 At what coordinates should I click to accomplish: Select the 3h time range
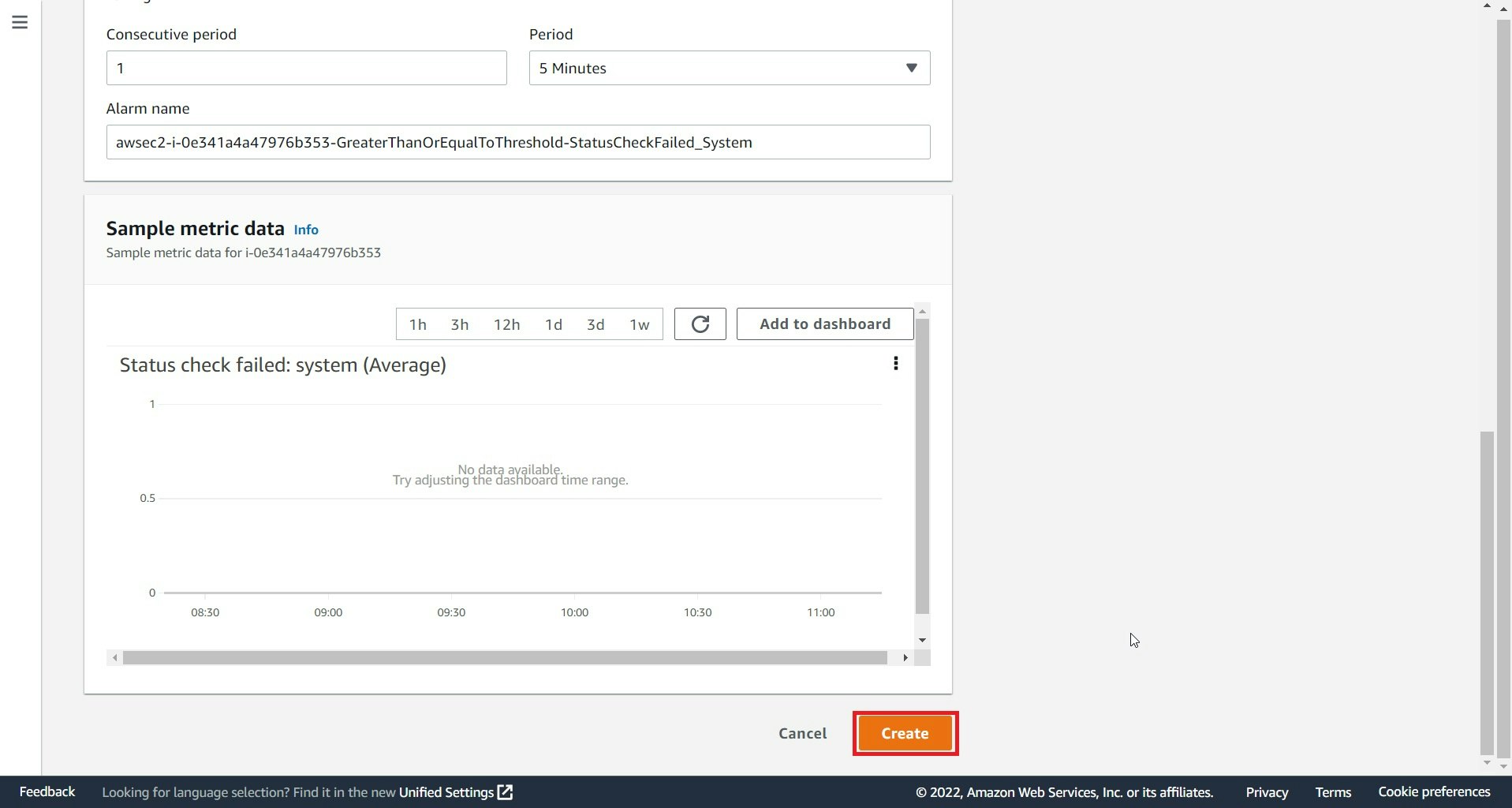click(459, 324)
